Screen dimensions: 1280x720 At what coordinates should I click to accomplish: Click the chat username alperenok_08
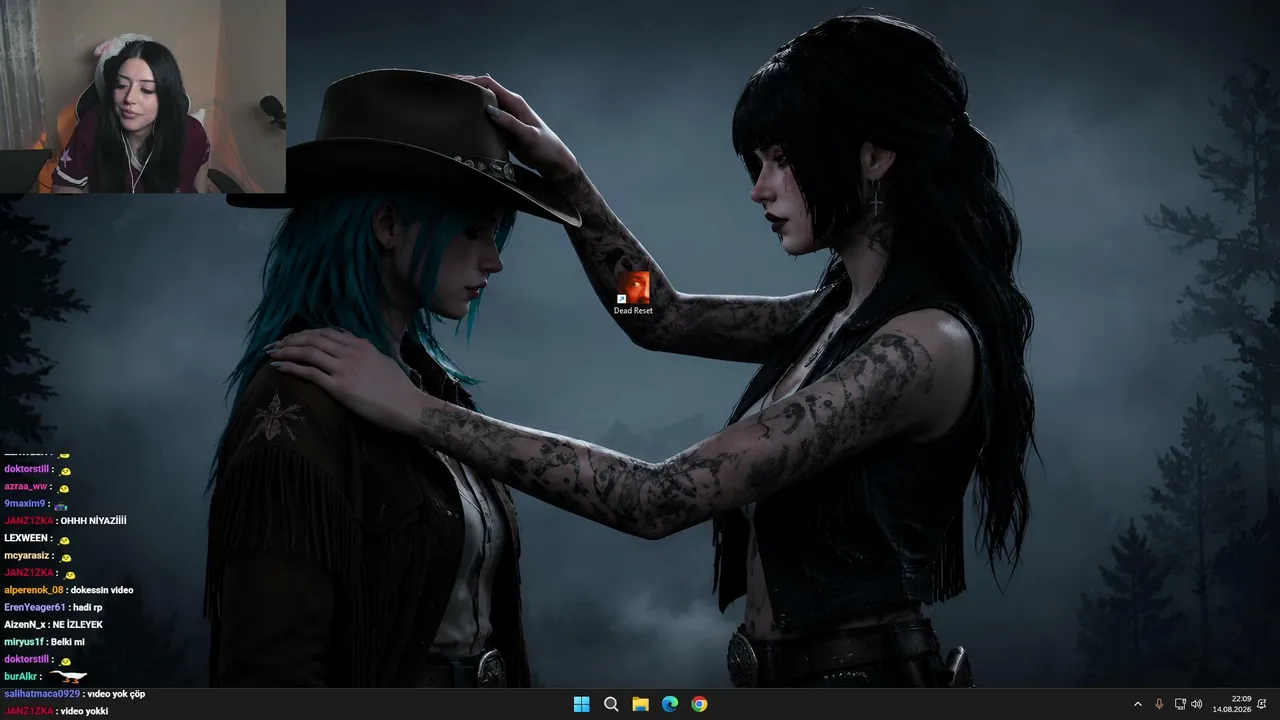click(x=33, y=590)
